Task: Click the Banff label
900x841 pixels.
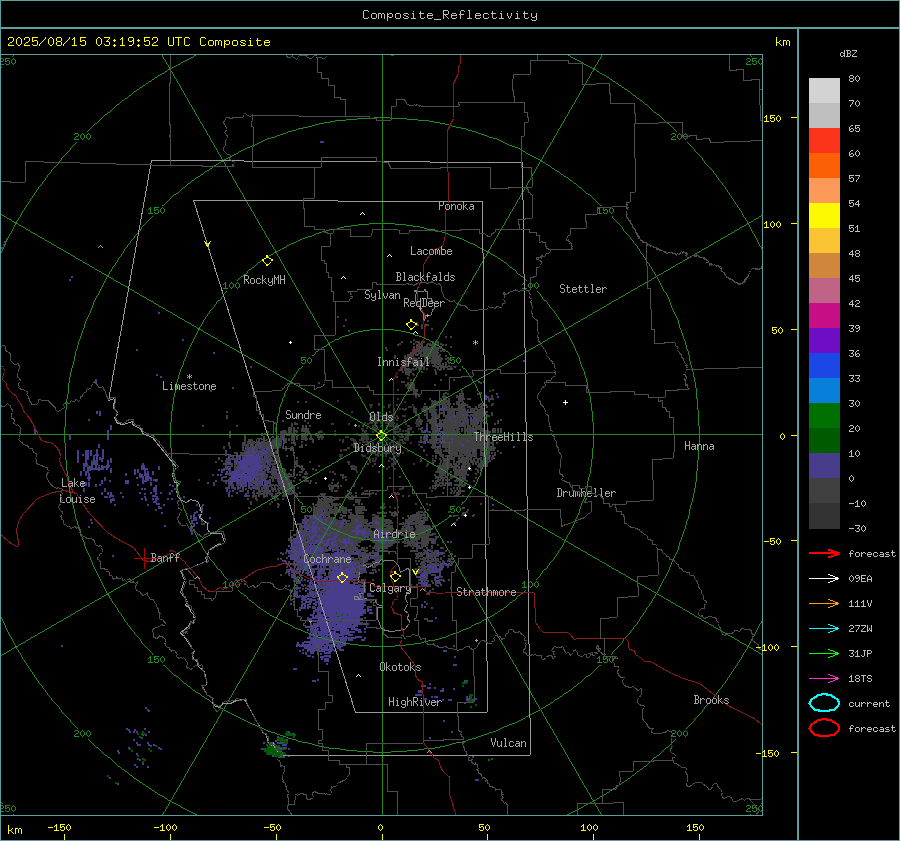Action: point(165,558)
